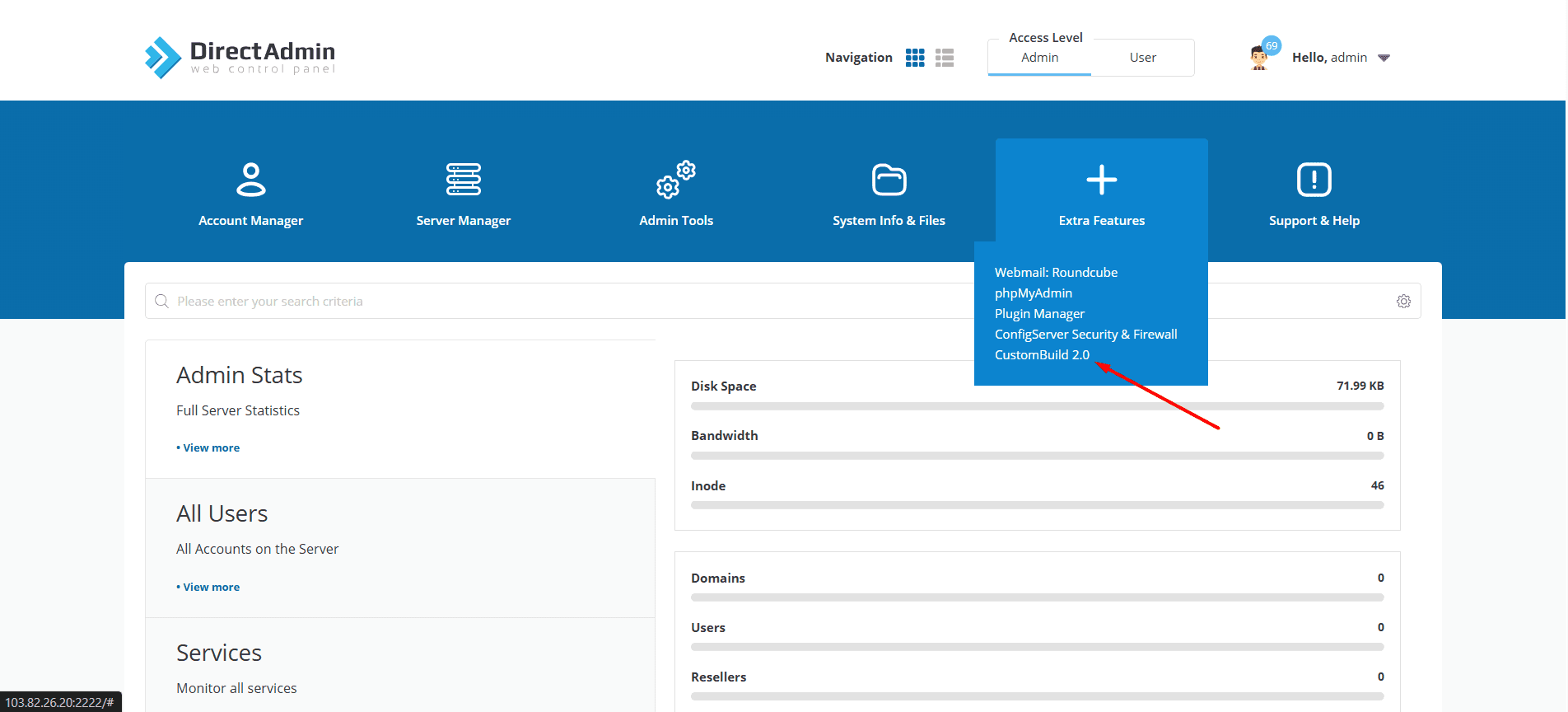Screen dimensions: 1568x712
Task: Open Server Manager menu icon
Action: (x=463, y=180)
